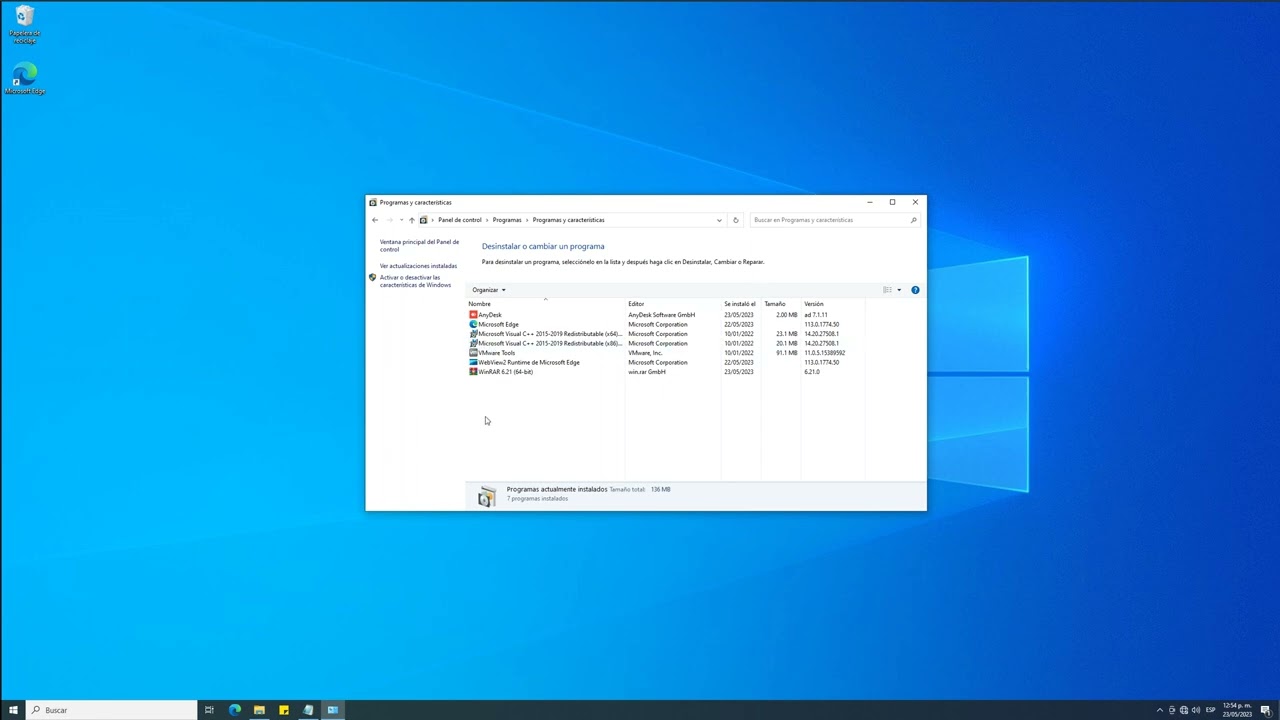Open the Microsoft Edge desktop shortcut
Image resolution: width=1280 pixels, height=720 pixels.
(25, 78)
